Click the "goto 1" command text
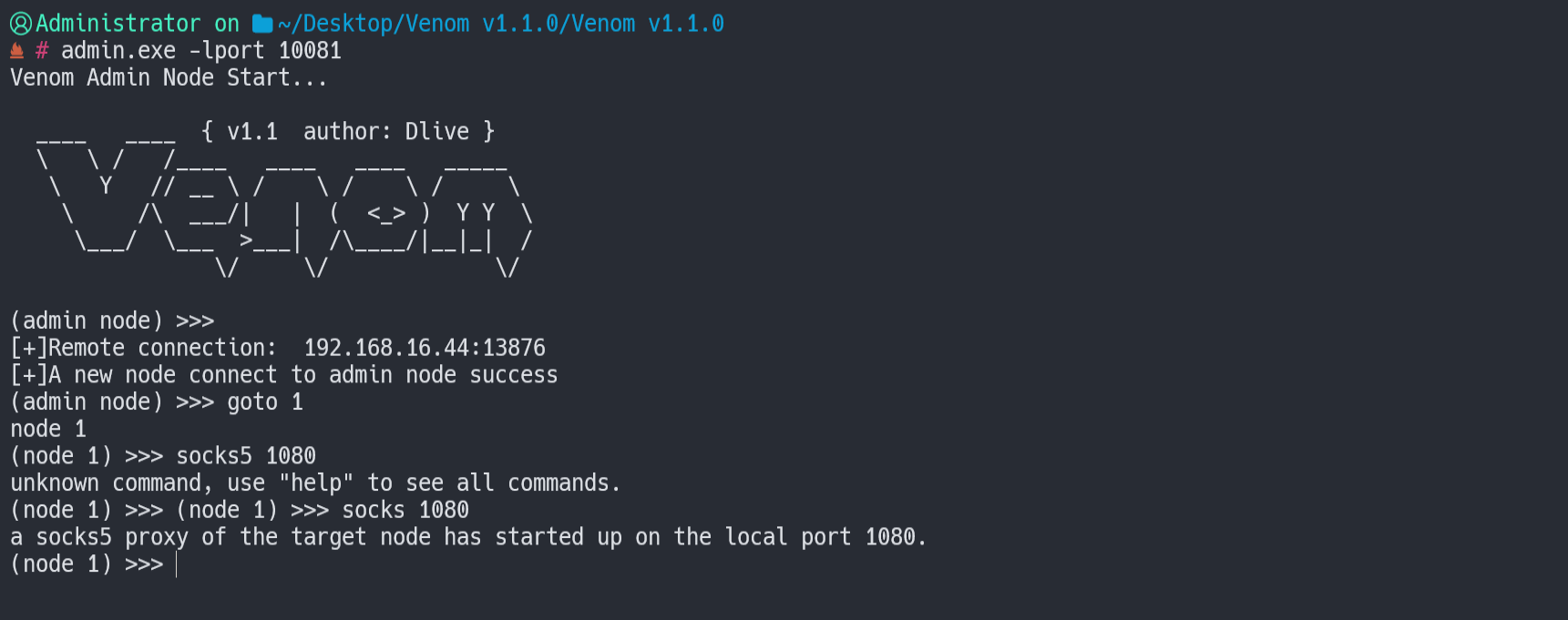Image resolution: width=1568 pixels, height=620 pixels. click(x=264, y=402)
